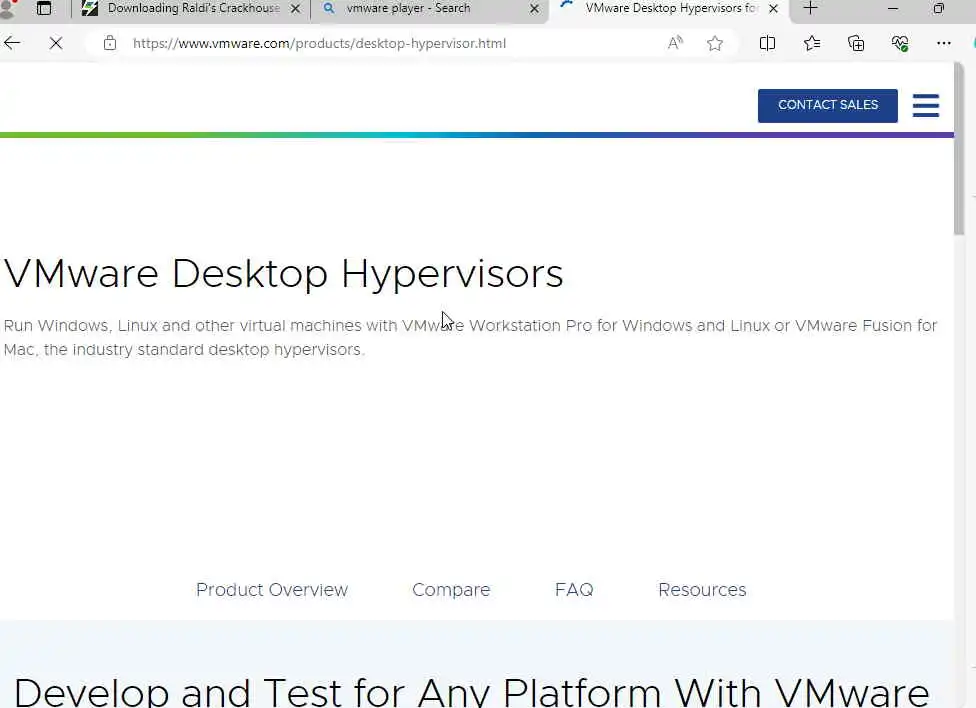Switch to Downloading Raldi's Crackhouse tab

coord(192,8)
